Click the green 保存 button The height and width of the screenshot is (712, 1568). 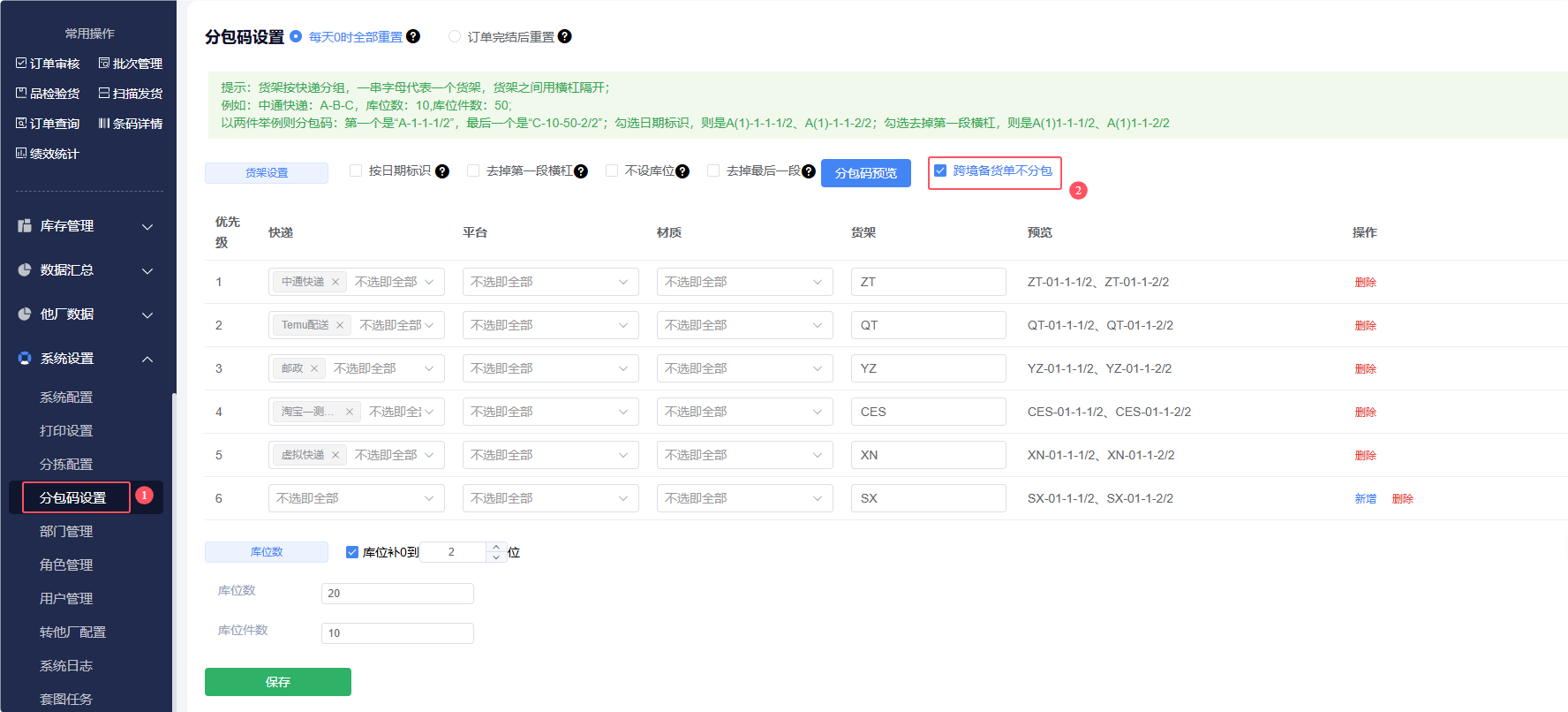(277, 682)
